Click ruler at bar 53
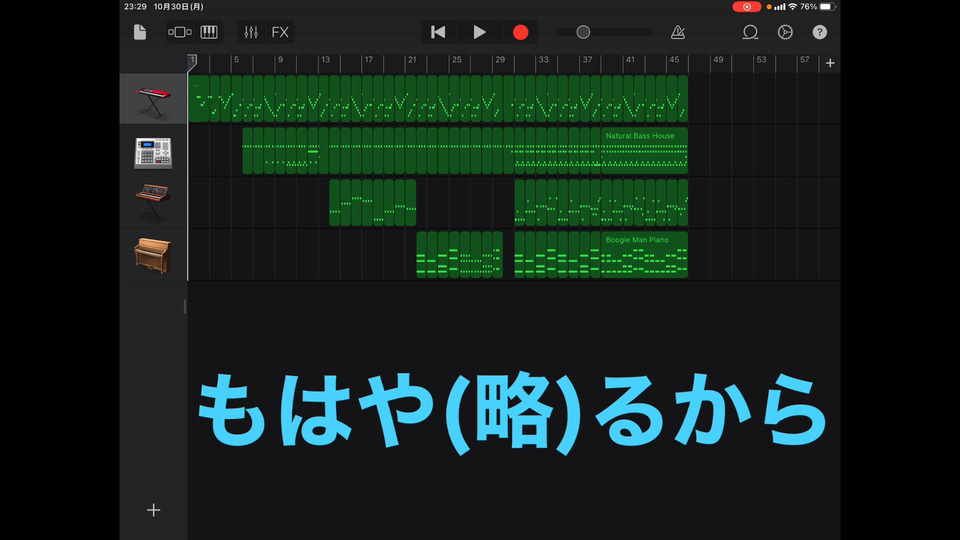 (761, 60)
